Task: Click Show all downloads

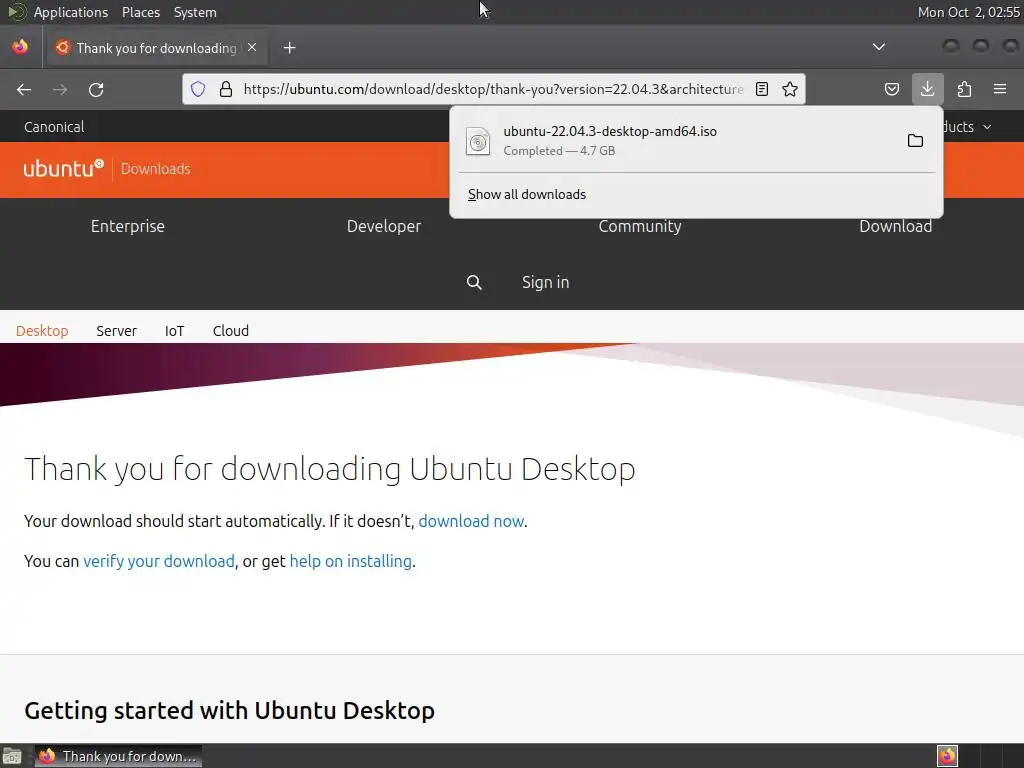Action: click(x=526, y=195)
